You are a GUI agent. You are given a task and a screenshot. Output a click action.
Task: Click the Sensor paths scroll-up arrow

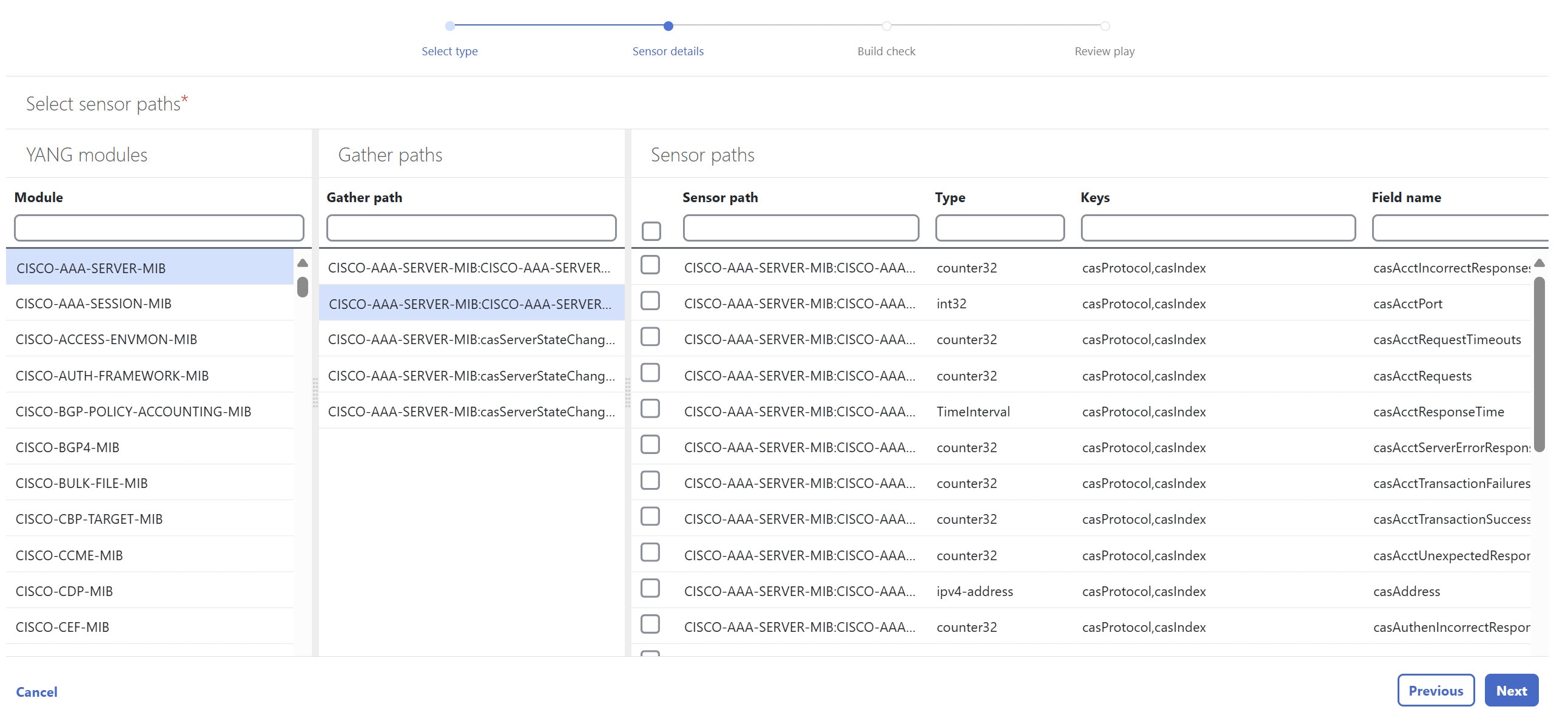click(1539, 263)
